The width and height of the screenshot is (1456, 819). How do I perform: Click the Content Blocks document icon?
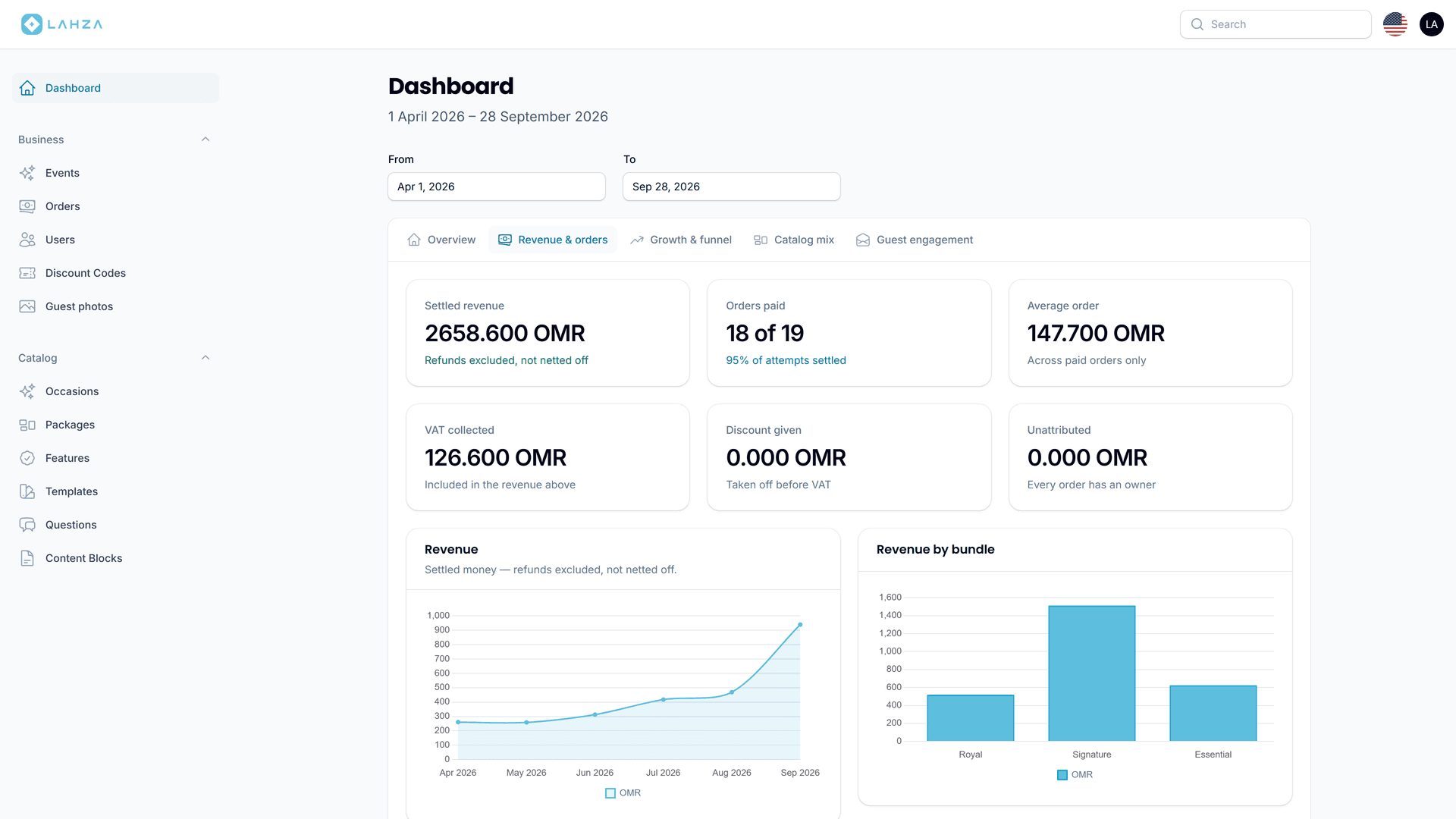(x=27, y=558)
